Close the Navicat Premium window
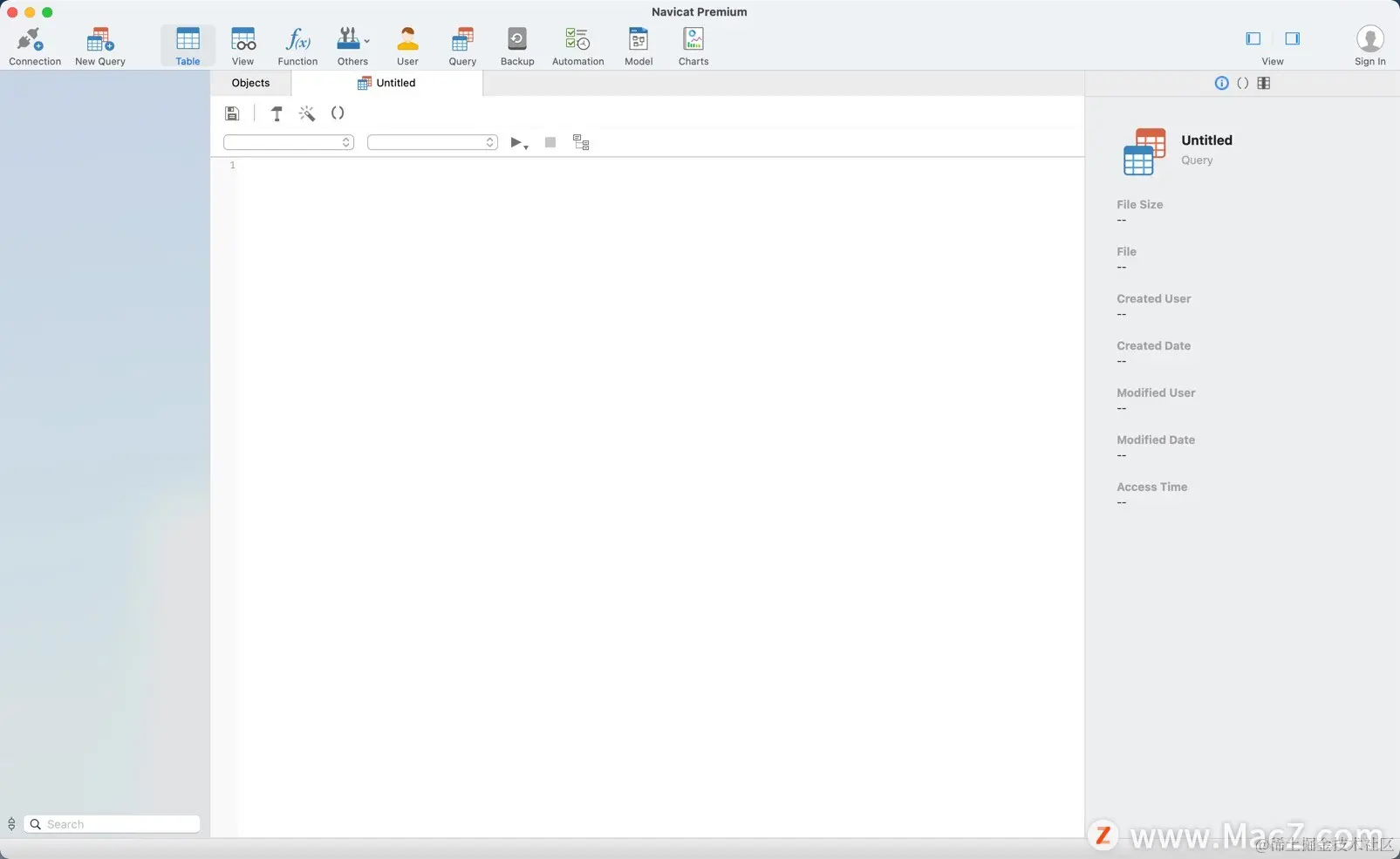This screenshot has width=1400, height=859. pyautogui.click(x=12, y=12)
